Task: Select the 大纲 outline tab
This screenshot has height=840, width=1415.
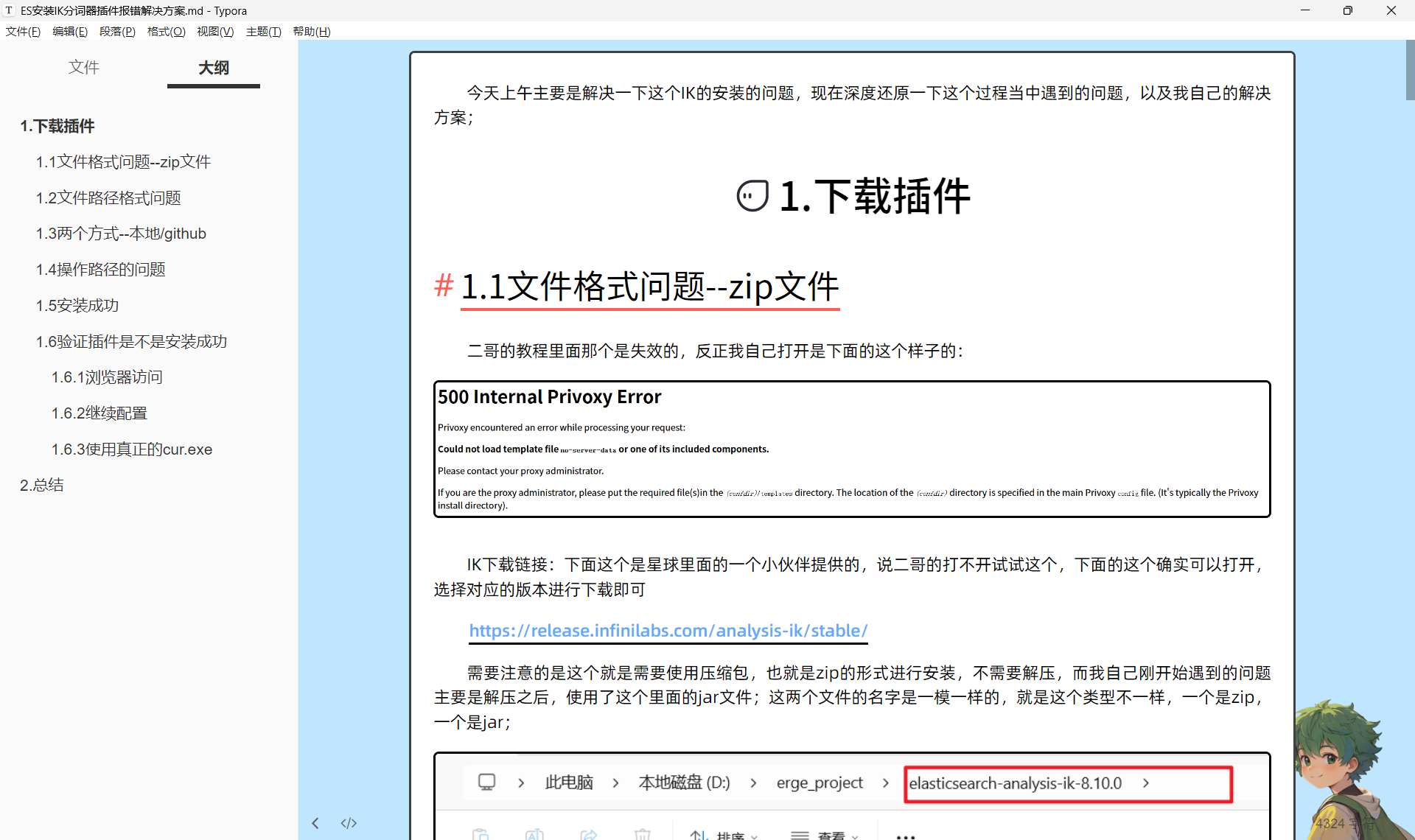Action: tap(214, 68)
